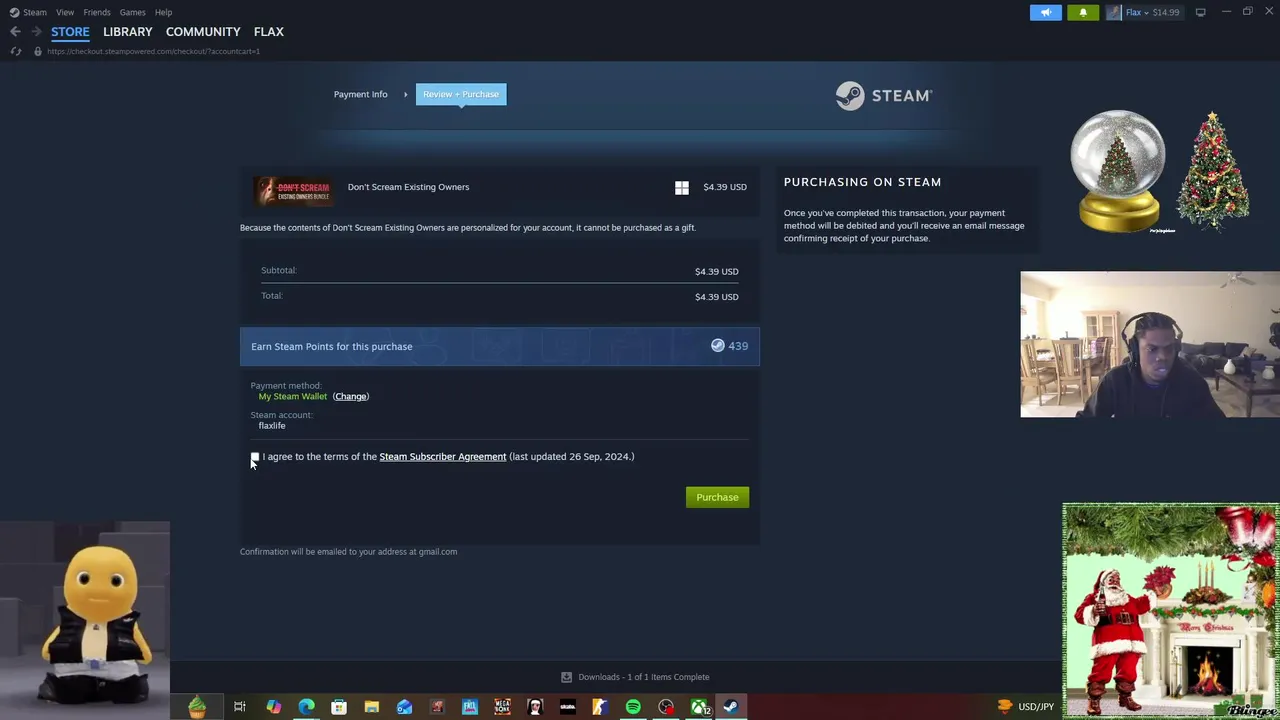Go to the Payment Info step
The height and width of the screenshot is (720, 1280).
360,94
